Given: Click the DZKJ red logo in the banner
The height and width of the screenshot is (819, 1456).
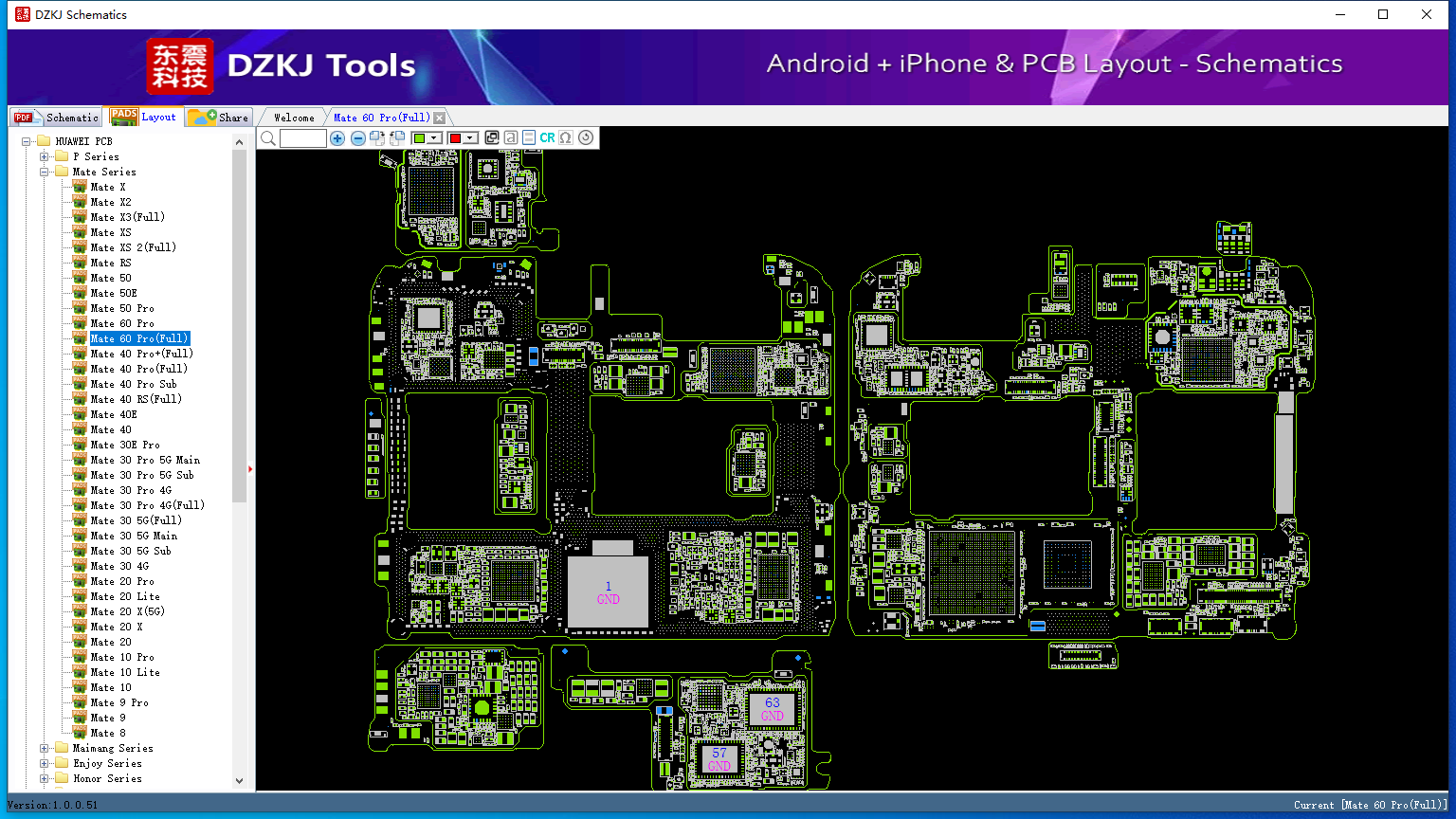Looking at the screenshot, I should 180,66.
